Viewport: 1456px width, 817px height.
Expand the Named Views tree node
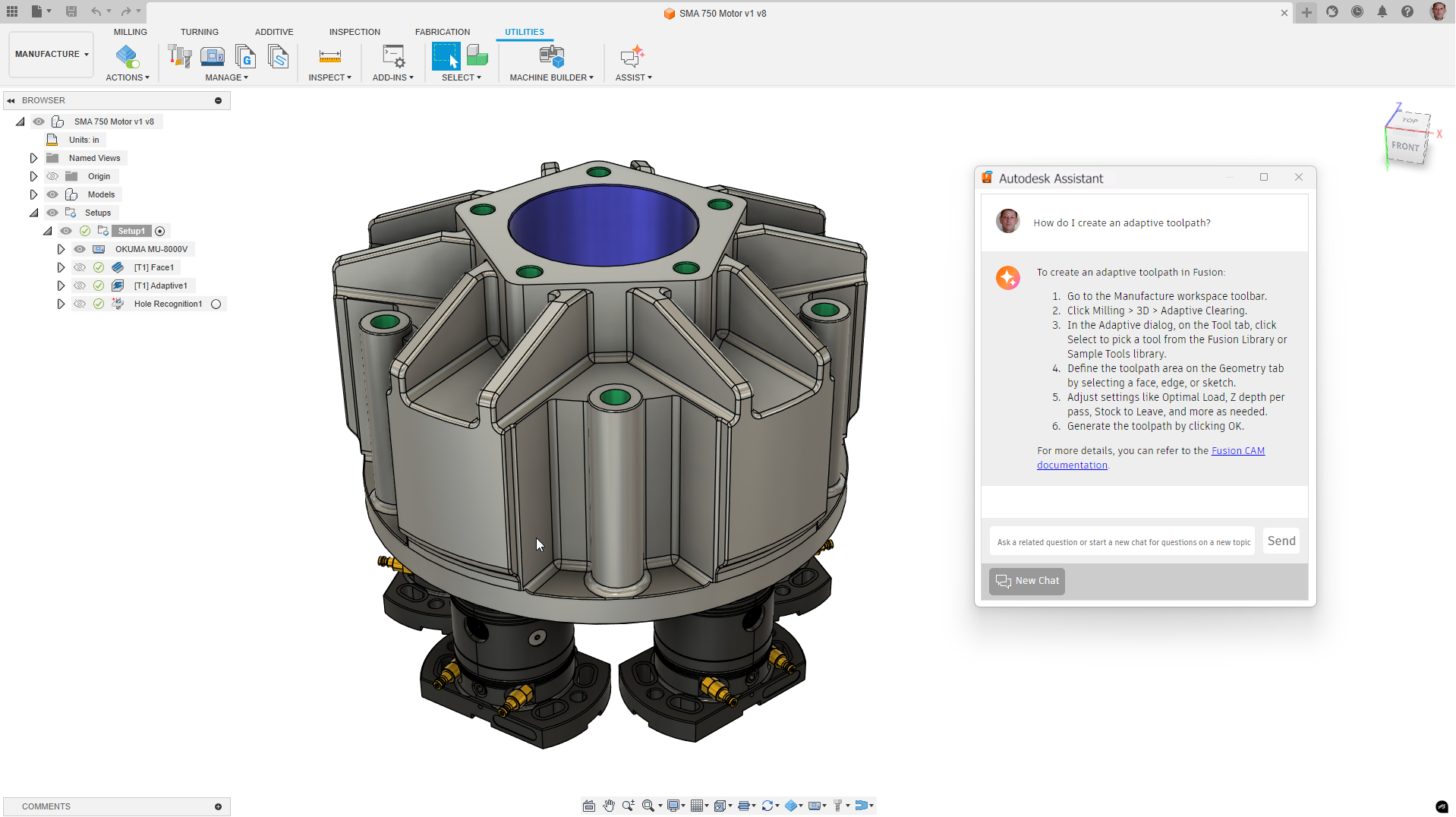click(33, 158)
